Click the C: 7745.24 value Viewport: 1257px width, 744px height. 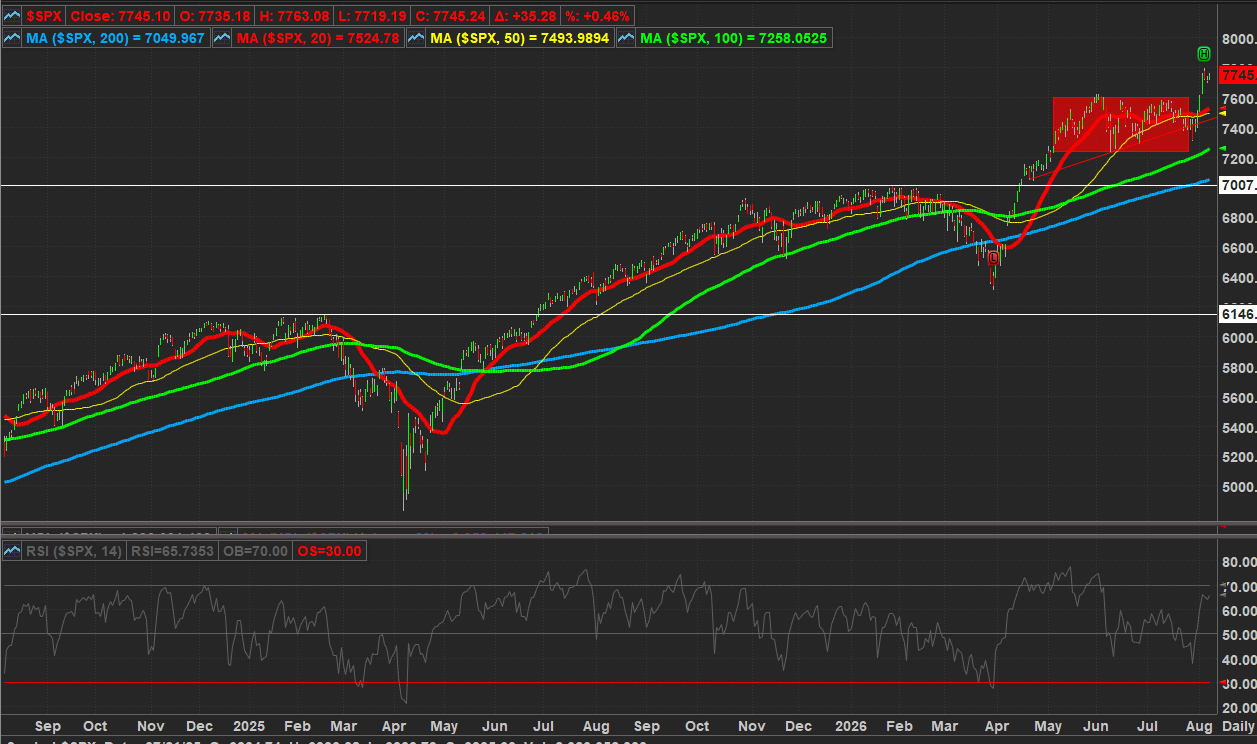click(x=451, y=17)
